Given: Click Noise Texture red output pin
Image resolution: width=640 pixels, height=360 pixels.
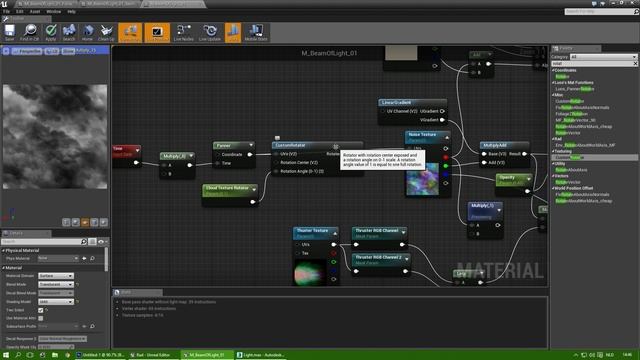Looking at the screenshot, I should 446,158.
